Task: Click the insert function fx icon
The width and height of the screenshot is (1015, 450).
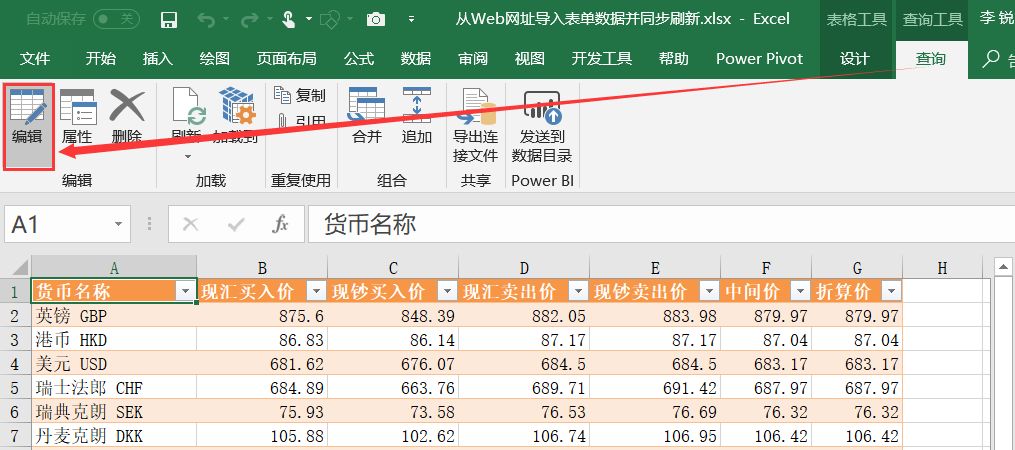Action: pyautogui.click(x=280, y=225)
